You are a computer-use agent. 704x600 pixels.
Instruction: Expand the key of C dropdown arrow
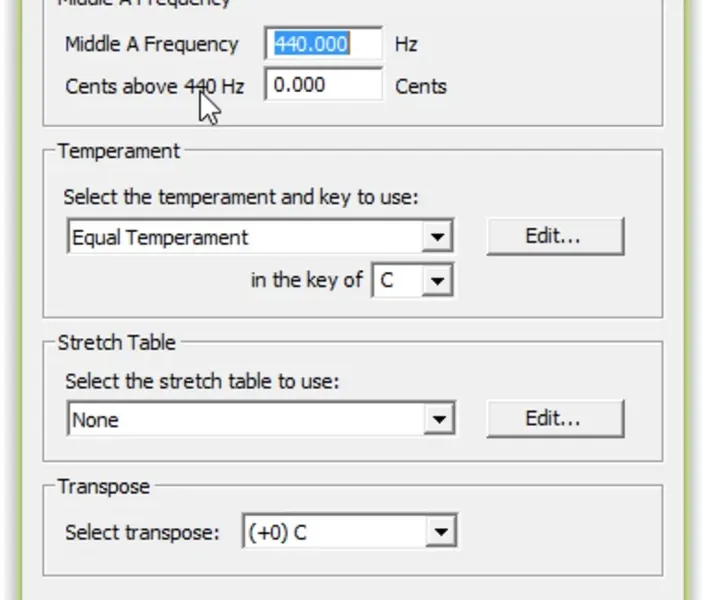click(x=437, y=281)
